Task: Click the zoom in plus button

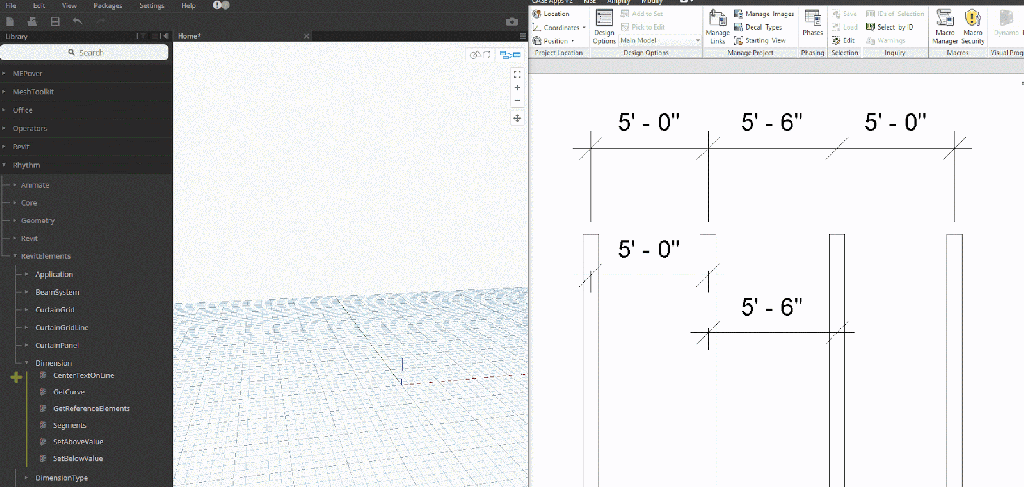Action: [x=517, y=88]
